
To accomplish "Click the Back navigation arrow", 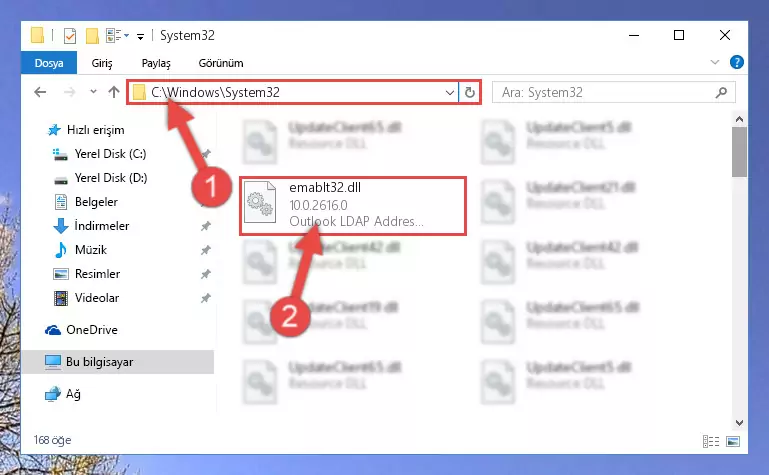I will (40, 92).
